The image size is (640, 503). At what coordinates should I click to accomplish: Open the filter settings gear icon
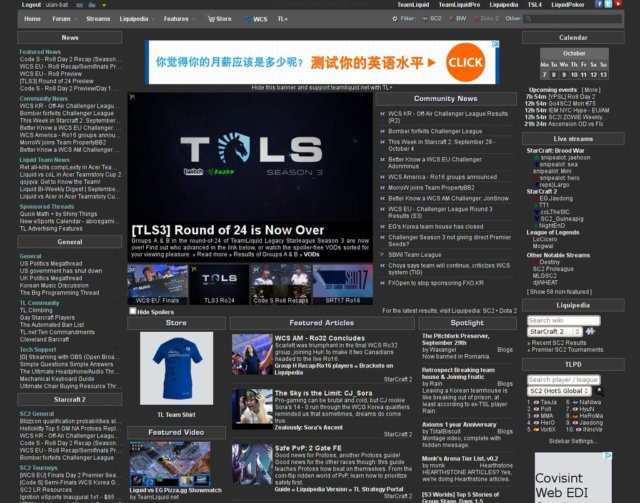(x=394, y=19)
